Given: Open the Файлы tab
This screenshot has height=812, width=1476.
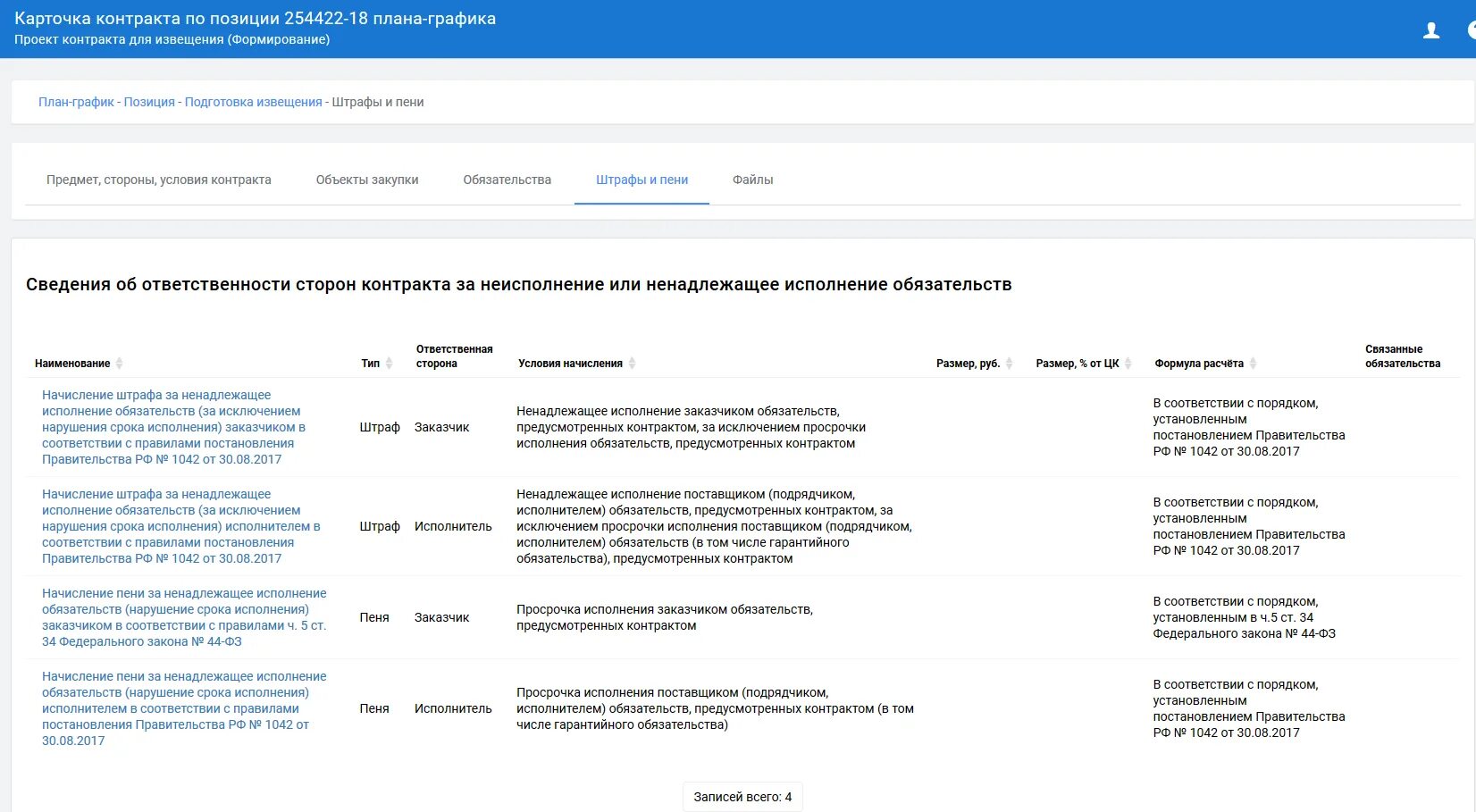Looking at the screenshot, I should [x=752, y=180].
